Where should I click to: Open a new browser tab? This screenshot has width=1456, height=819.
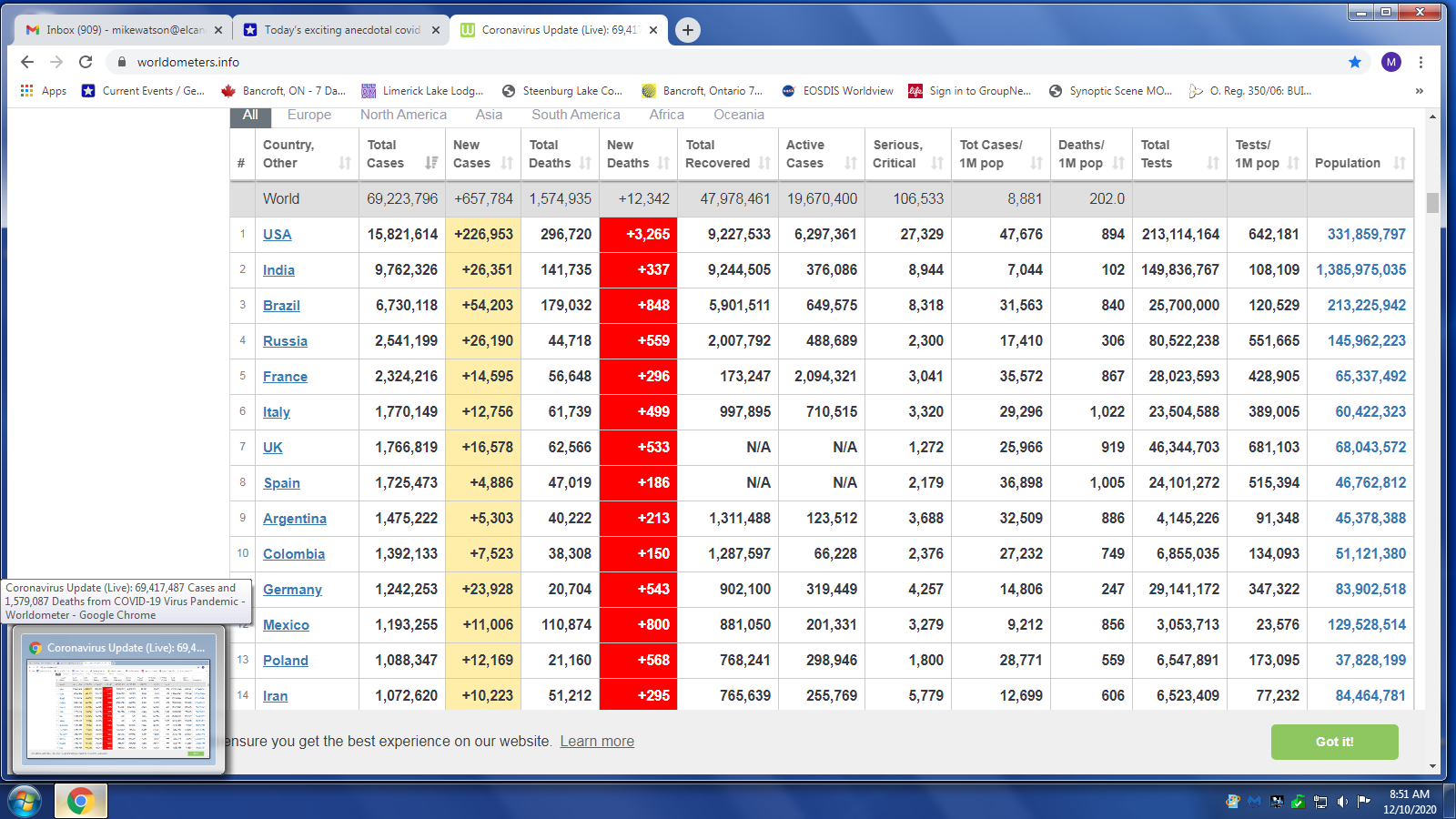688,30
